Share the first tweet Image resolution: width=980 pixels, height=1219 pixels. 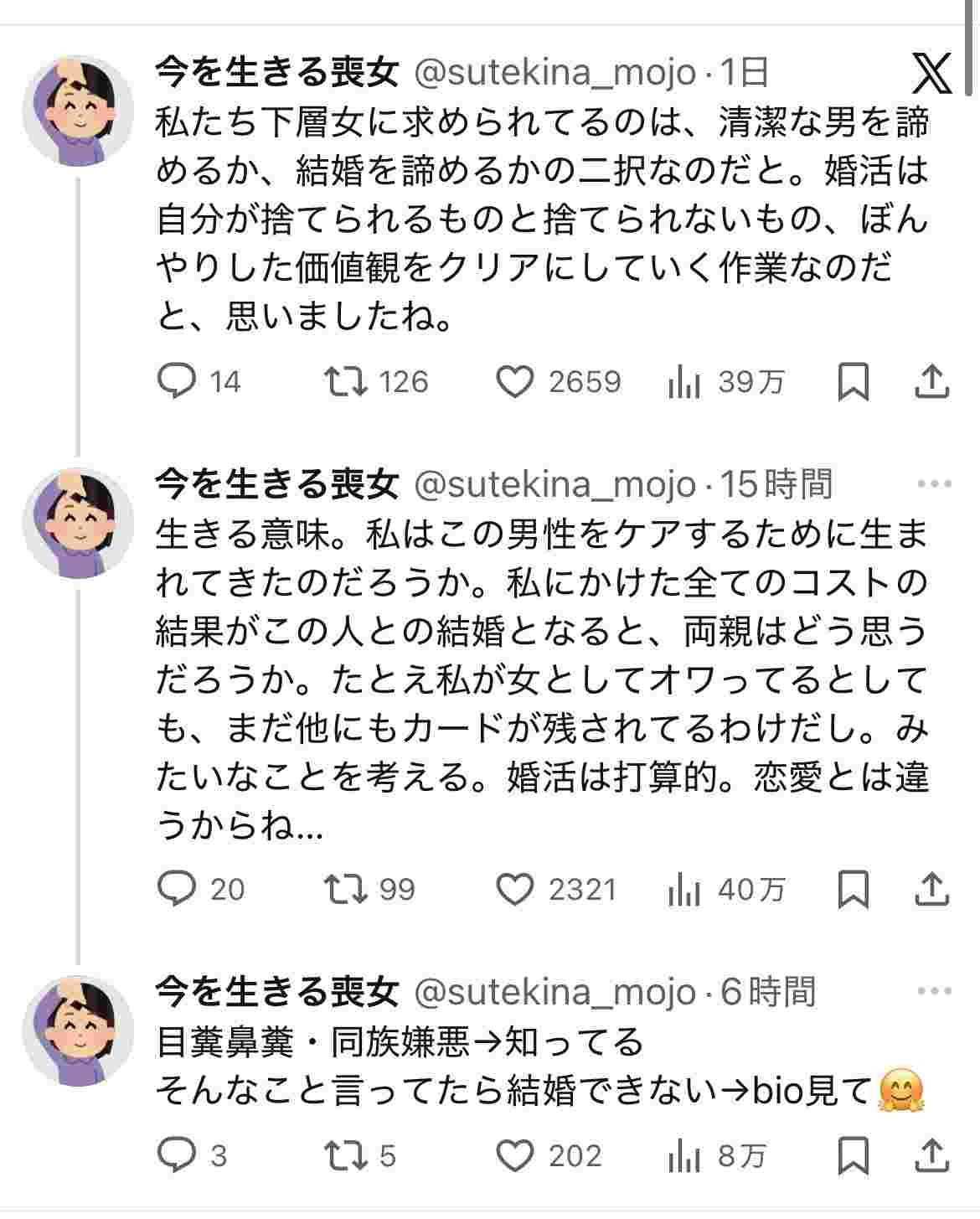(x=931, y=382)
